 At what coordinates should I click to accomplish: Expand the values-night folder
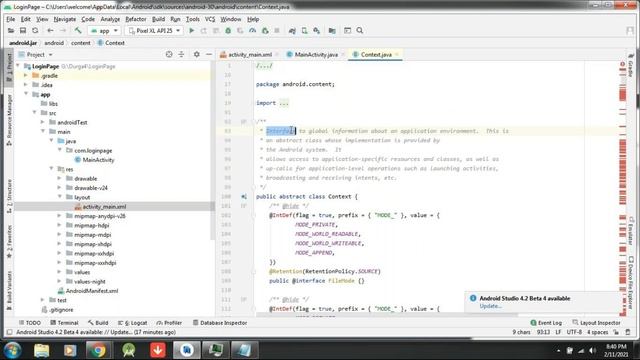(60, 281)
